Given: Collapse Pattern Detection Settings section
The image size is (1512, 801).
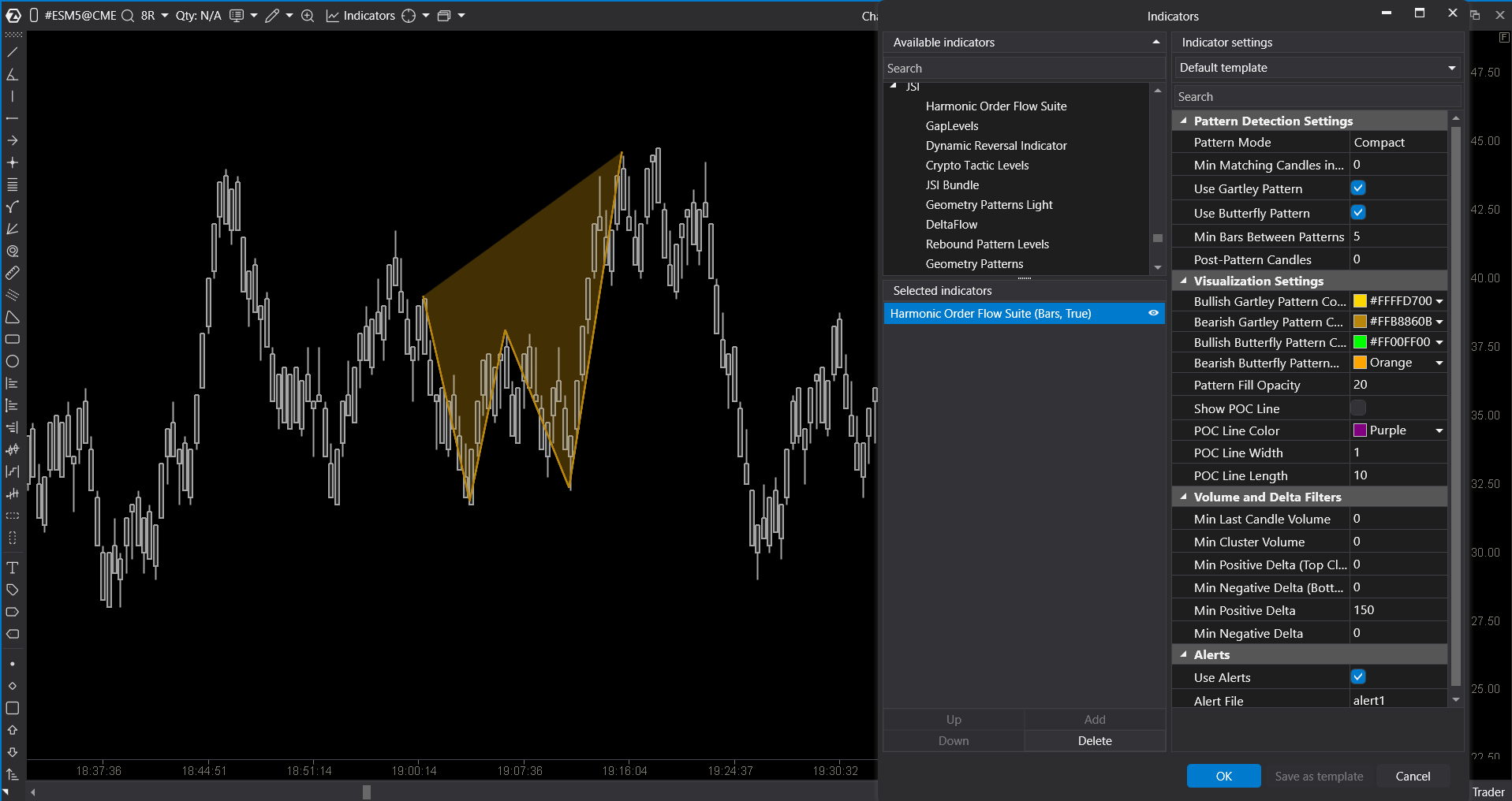Looking at the screenshot, I should [1183, 121].
